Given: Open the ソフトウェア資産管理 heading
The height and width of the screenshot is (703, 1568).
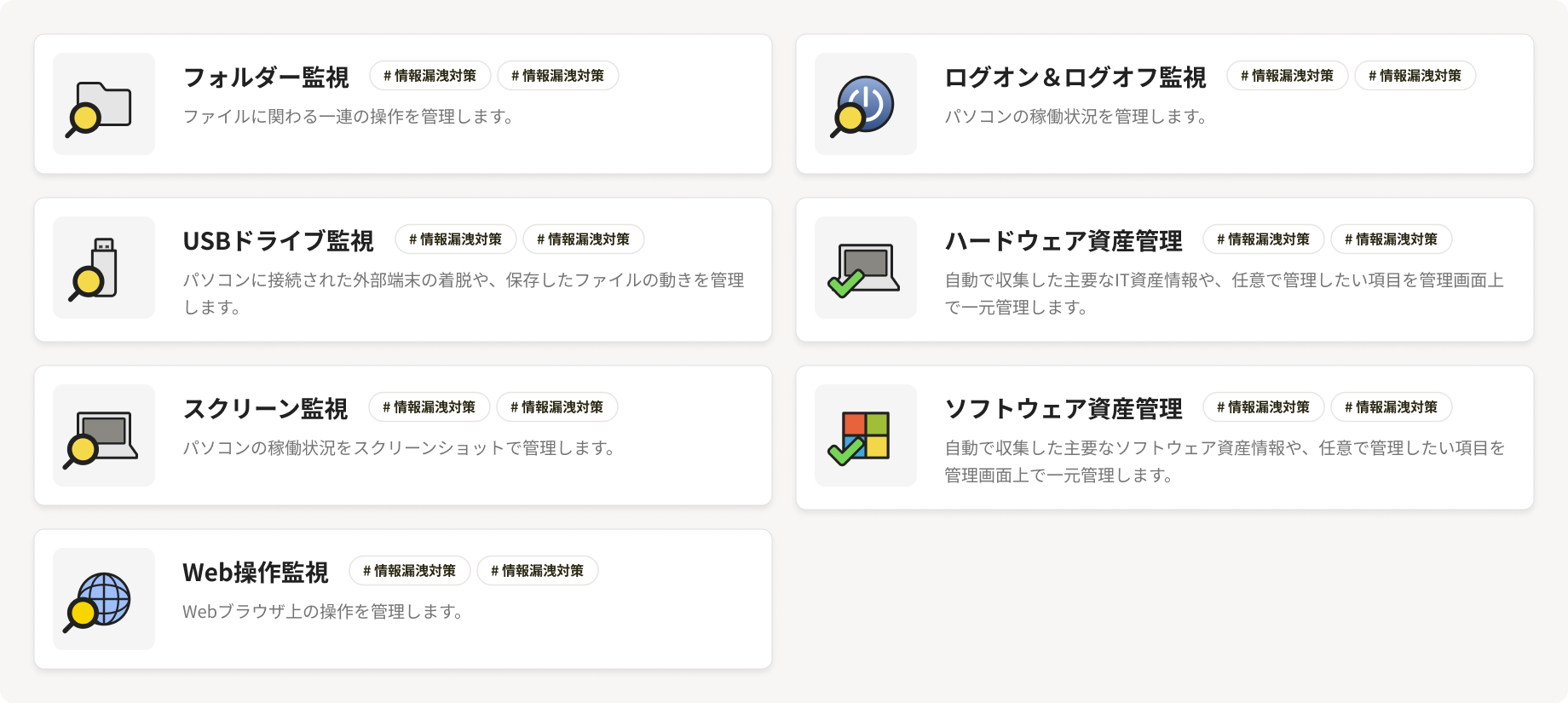Looking at the screenshot, I should tap(1064, 408).
